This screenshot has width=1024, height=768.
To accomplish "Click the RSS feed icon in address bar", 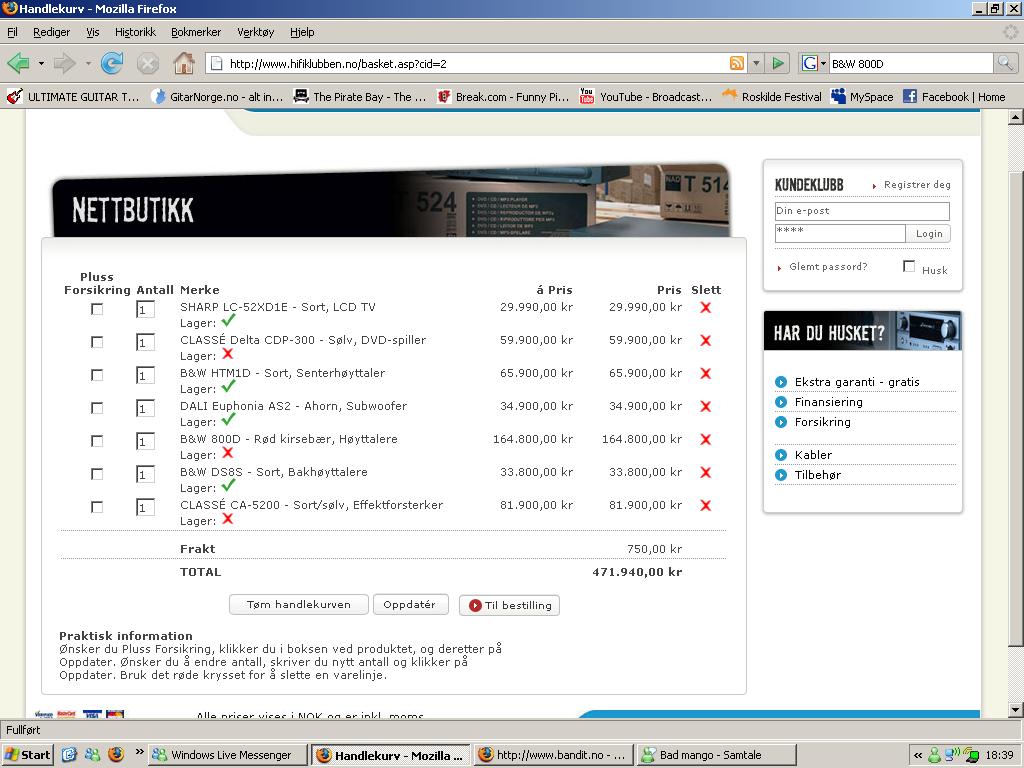I will pos(737,63).
